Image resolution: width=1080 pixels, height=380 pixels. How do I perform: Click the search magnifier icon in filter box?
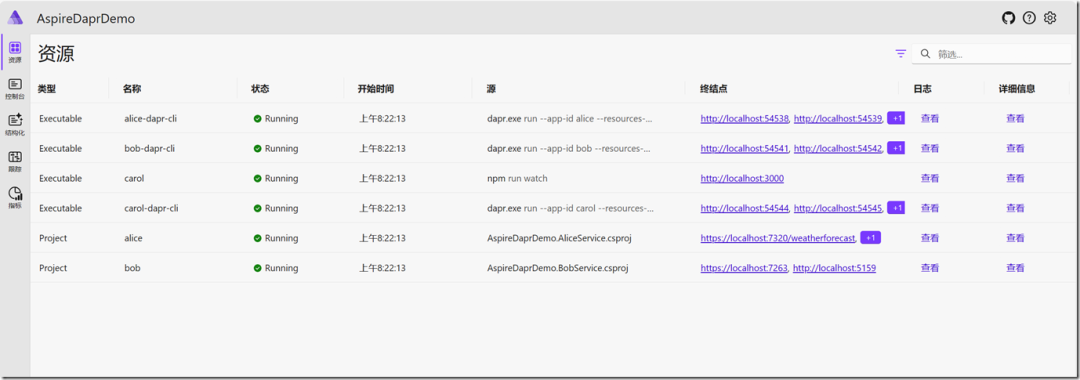pyautogui.click(x=925, y=54)
